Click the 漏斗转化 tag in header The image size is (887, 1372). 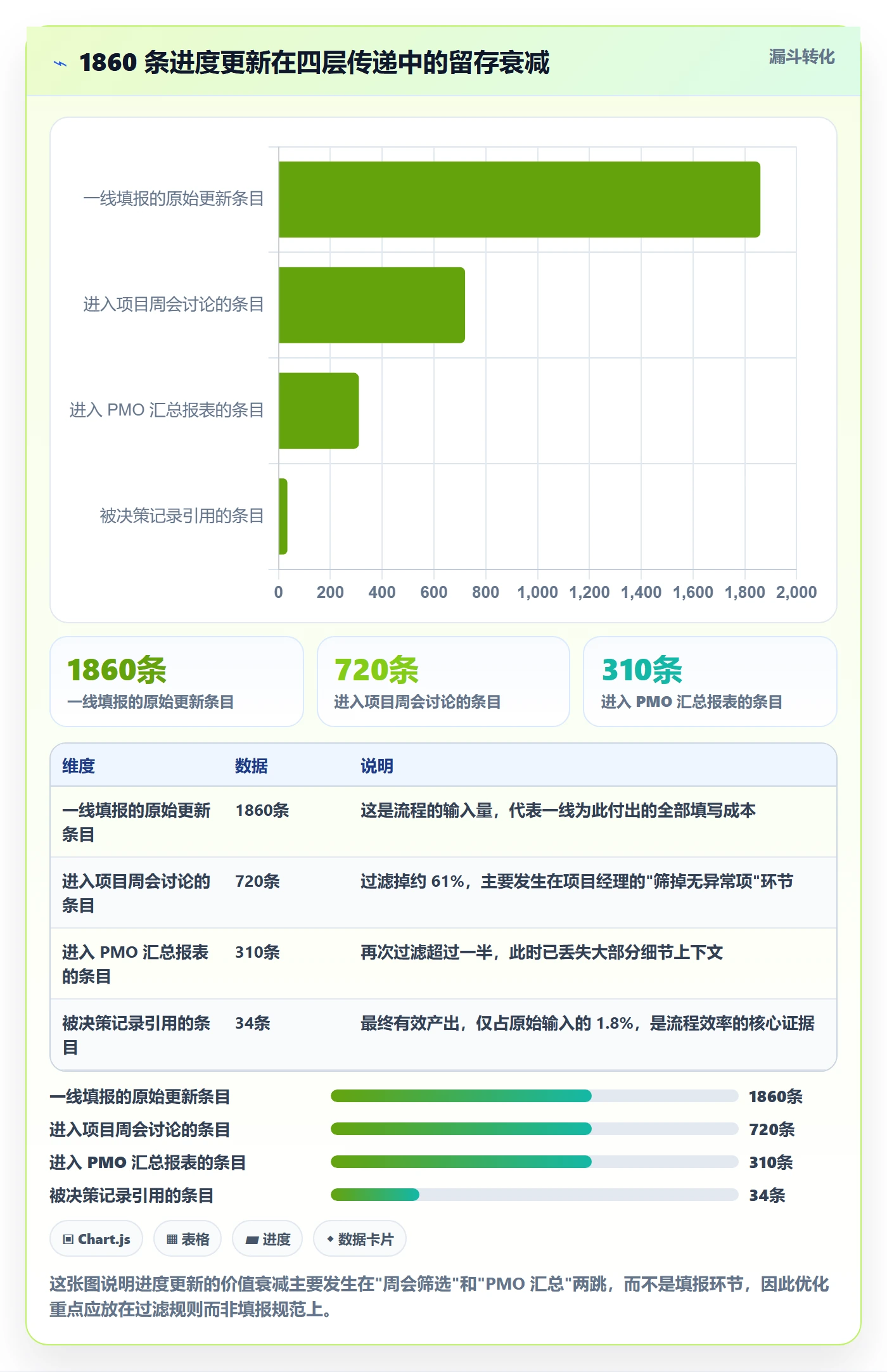coord(801,57)
